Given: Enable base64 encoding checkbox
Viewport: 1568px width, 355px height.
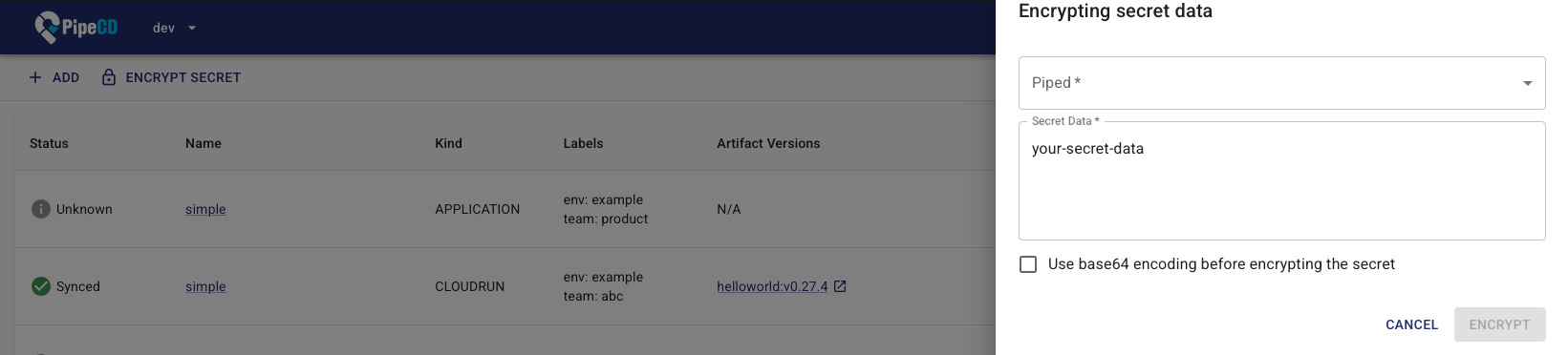Looking at the screenshot, I should click(x=1028, y=264).
